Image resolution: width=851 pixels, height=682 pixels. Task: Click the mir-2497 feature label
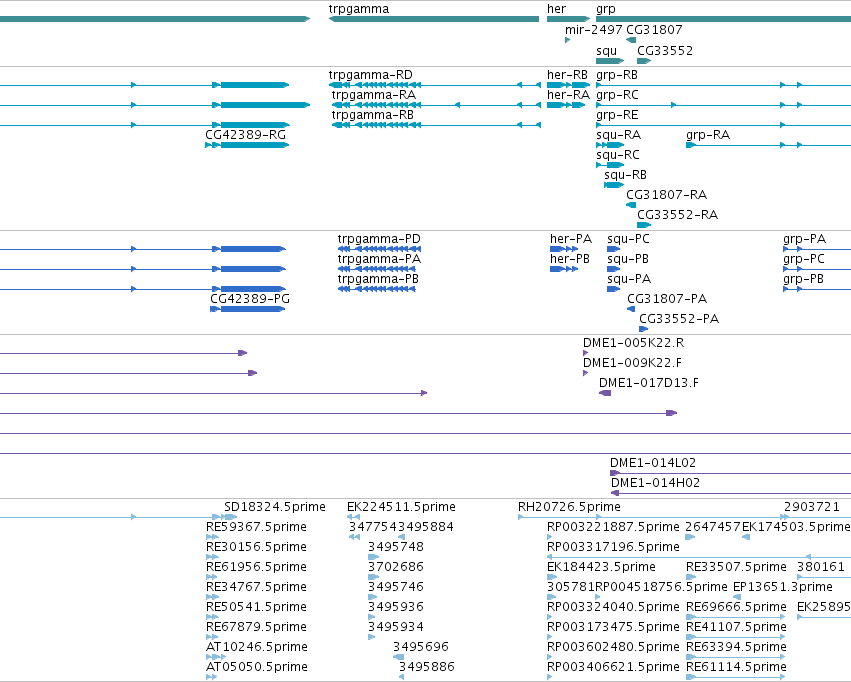tap(594, 30)
